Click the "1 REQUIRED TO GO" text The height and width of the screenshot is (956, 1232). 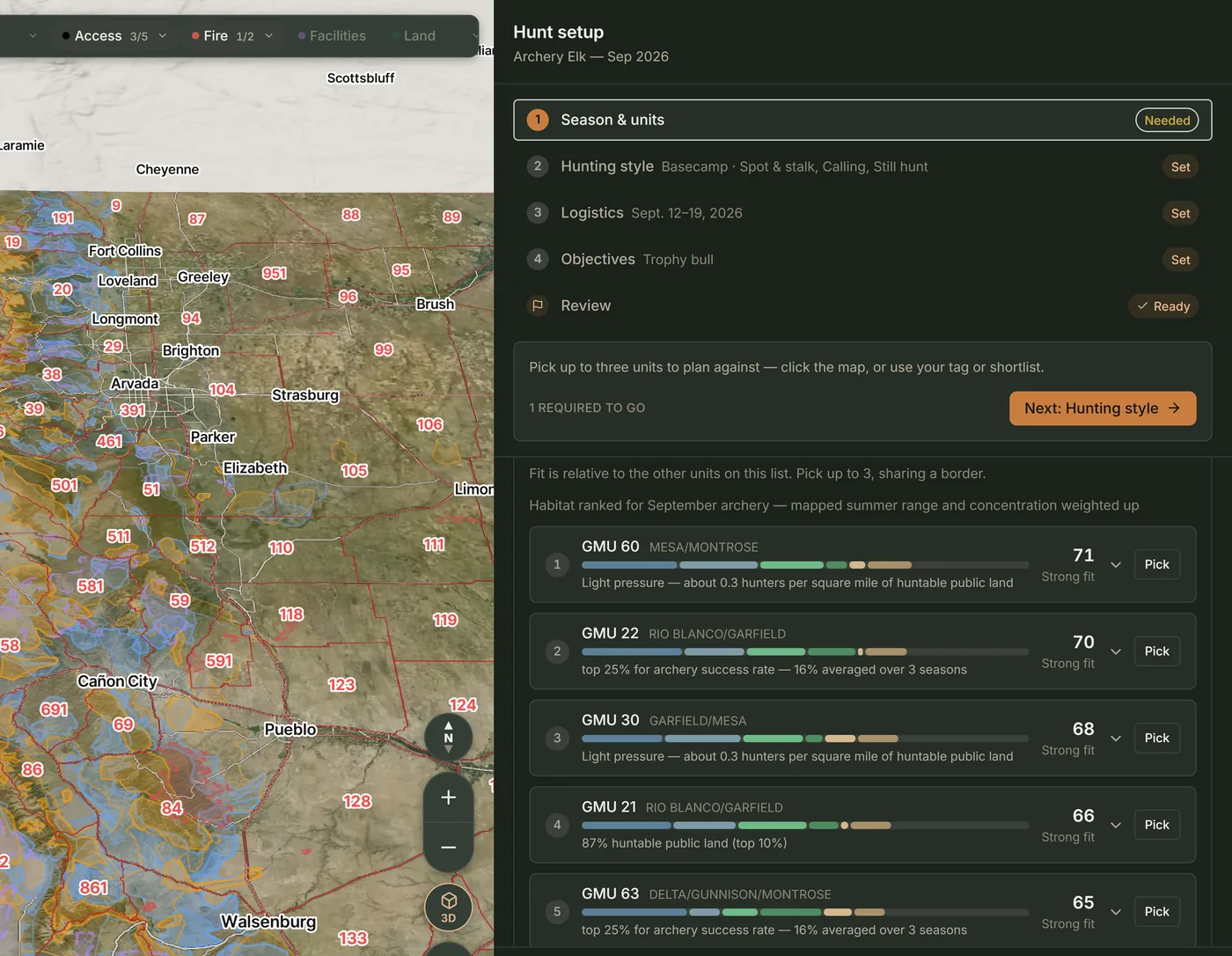(x=587, y=408)
